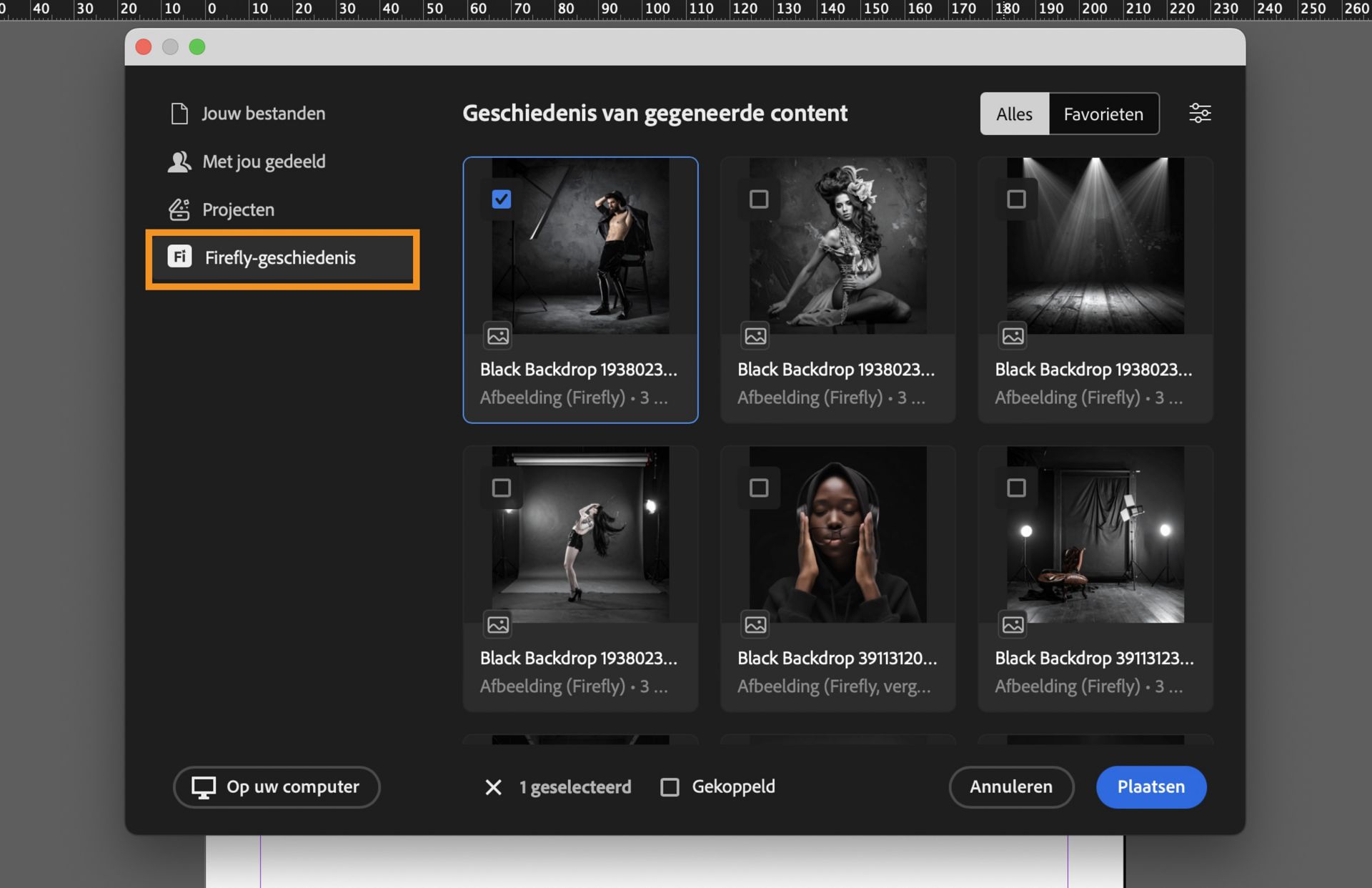1372x888 pixels.
Task: Enable the Gekoppeld checkbox
Action: tap(670, 786)
